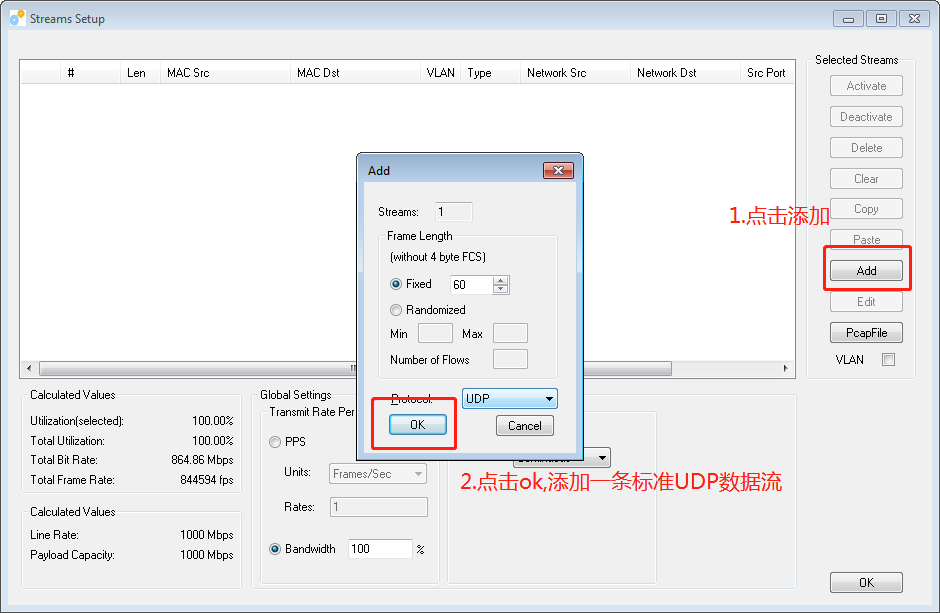Choose the PPS transmit rate option
940x613 pixels.
(x=275, y=442)
